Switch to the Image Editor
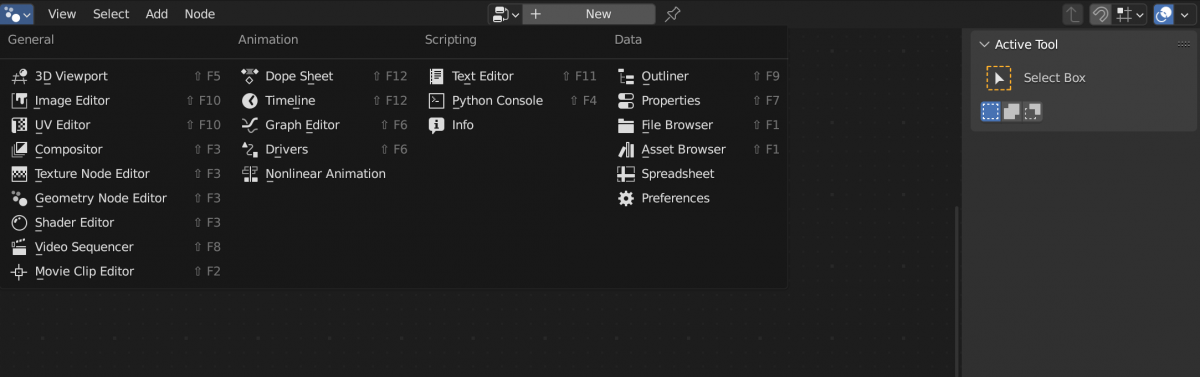Screen dimensions: 1200x377 click(115, 100)
